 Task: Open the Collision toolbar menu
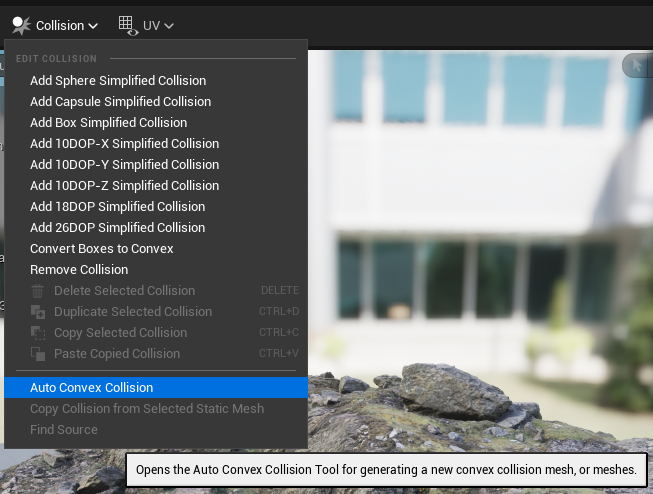55,26
